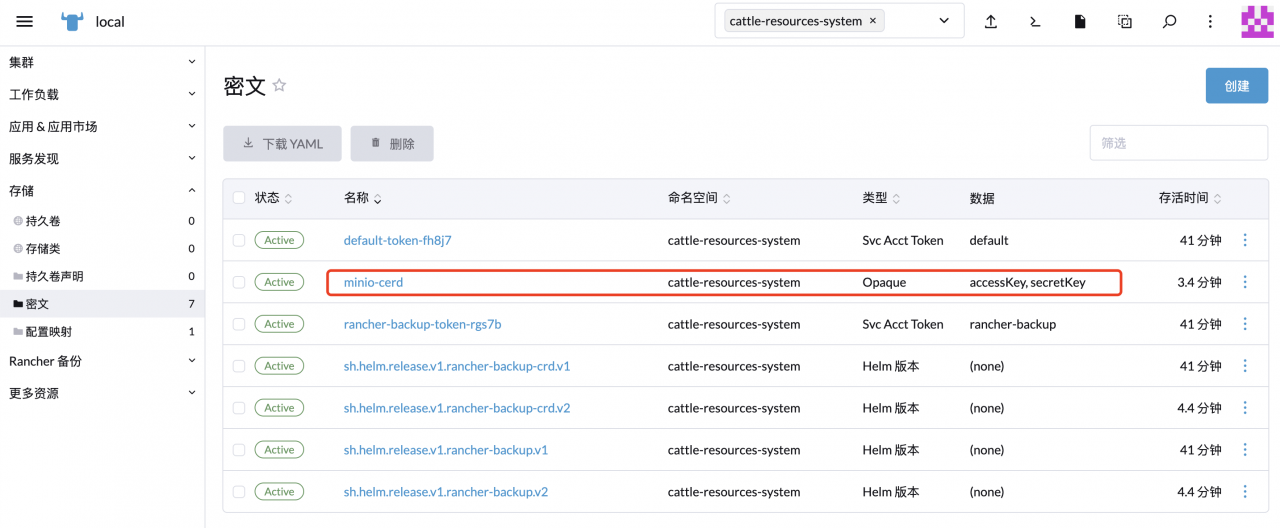Expand the 工作负载 sidebar section

point(102,94)
